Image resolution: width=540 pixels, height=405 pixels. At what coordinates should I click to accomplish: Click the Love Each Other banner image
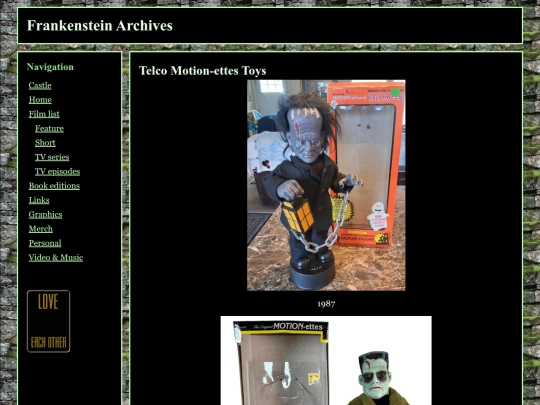click(x=49, y=321)
